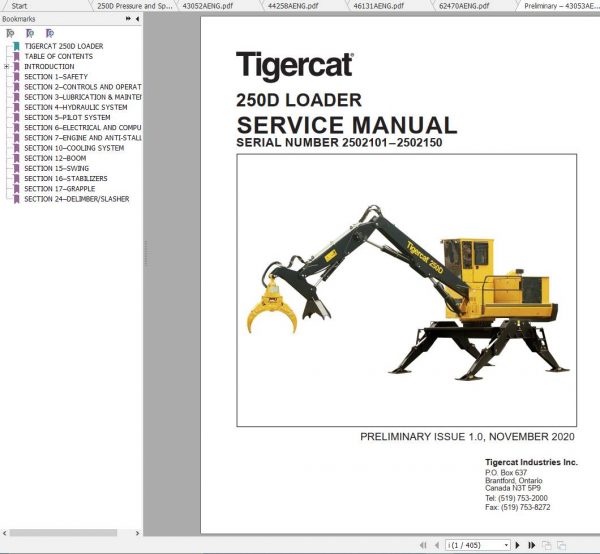Click the previous view icon in the bottom bar
The width and height of the screenshot is (600, 554).
[546, 545]
